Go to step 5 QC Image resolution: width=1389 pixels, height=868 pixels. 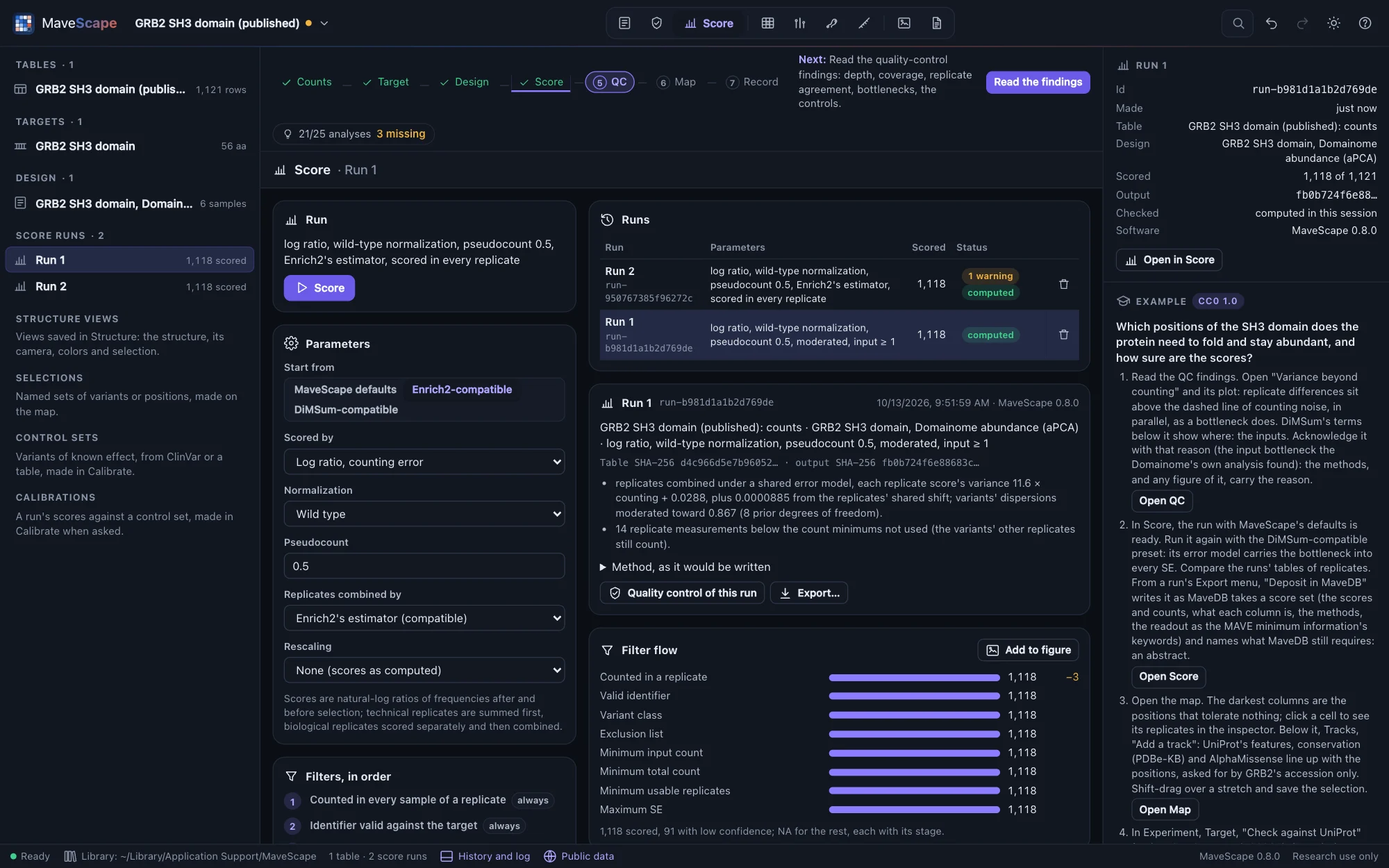[x=610, y=82]
